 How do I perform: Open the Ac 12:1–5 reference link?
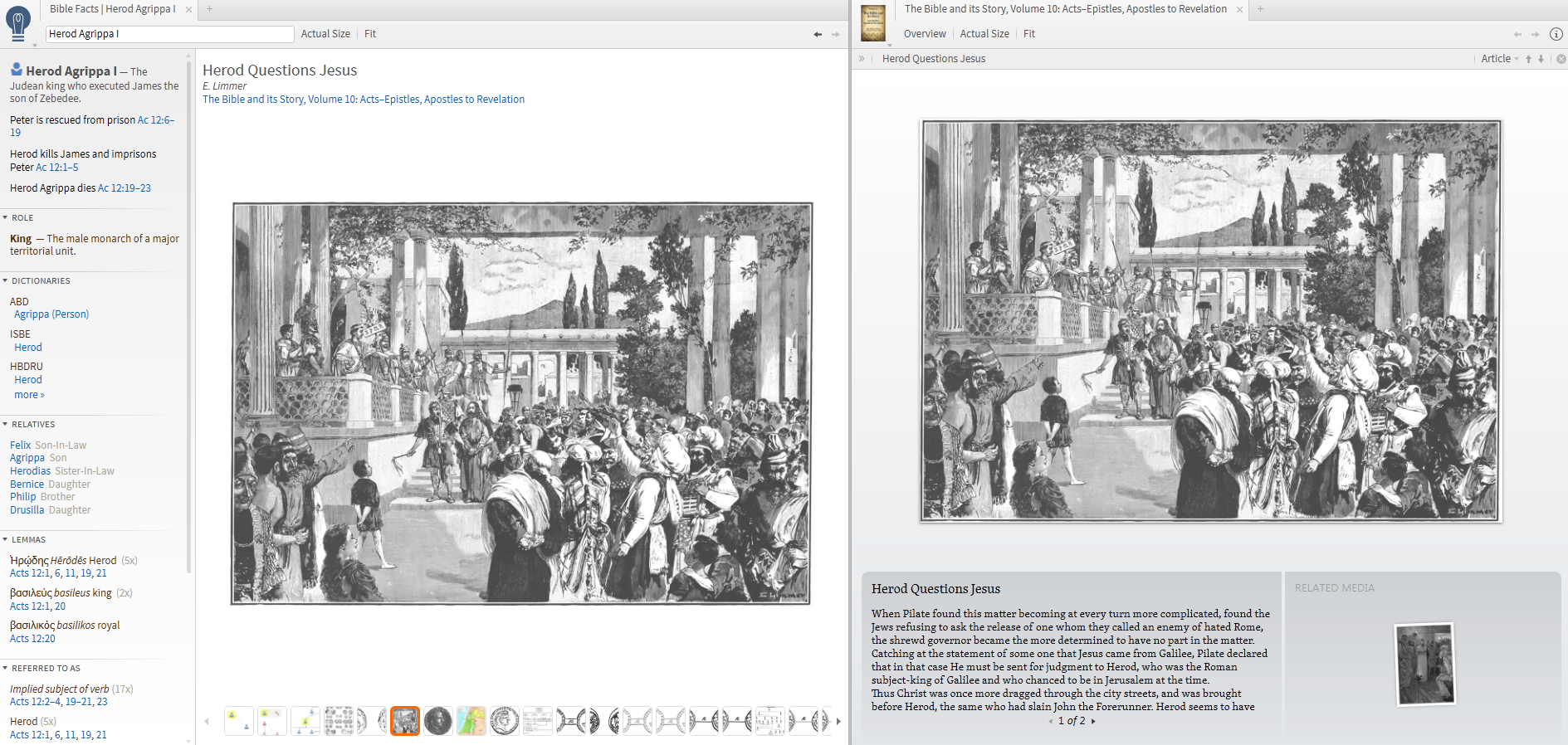pos(57,168)
